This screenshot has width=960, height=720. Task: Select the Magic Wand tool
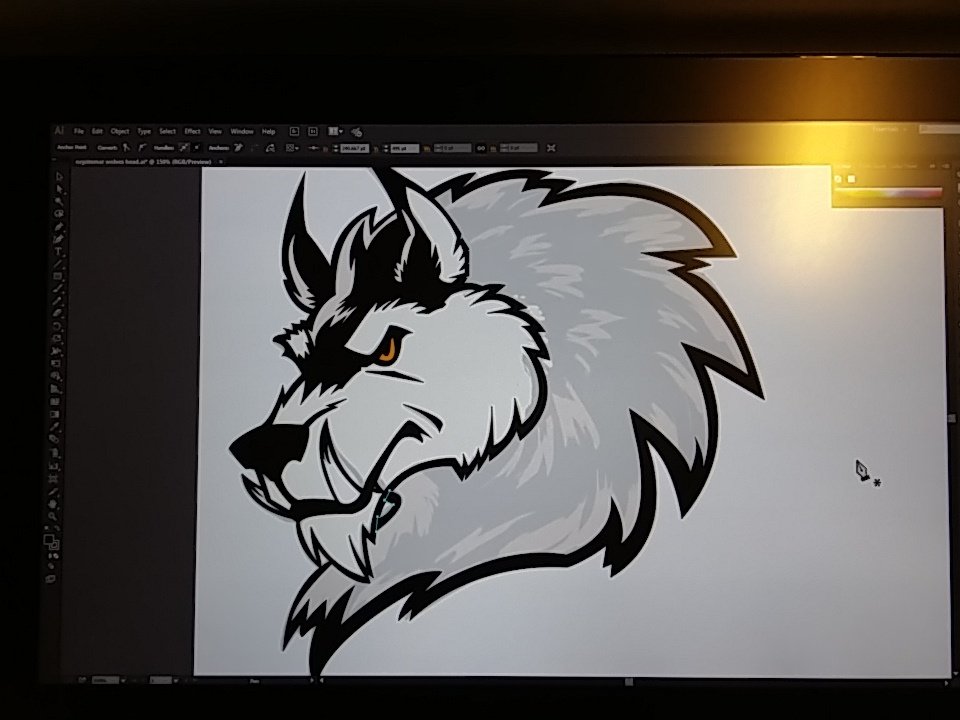(x=59, y=201)
